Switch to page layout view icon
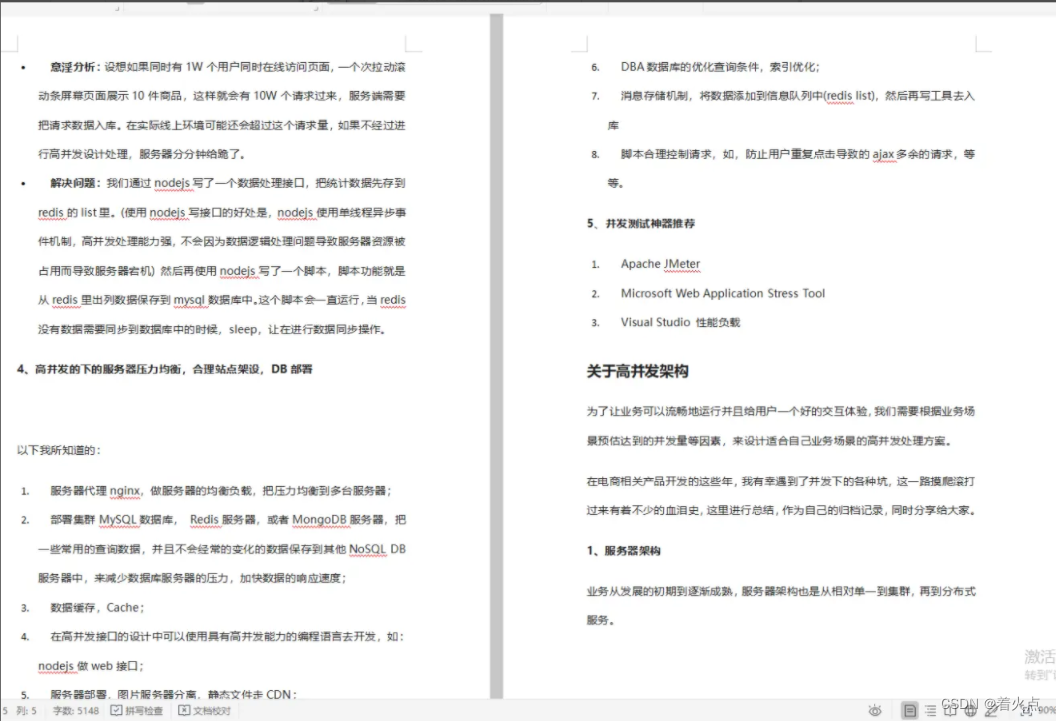Image resolution: width=1056 pixels, height=721 pixels. [x=909, y=710]
